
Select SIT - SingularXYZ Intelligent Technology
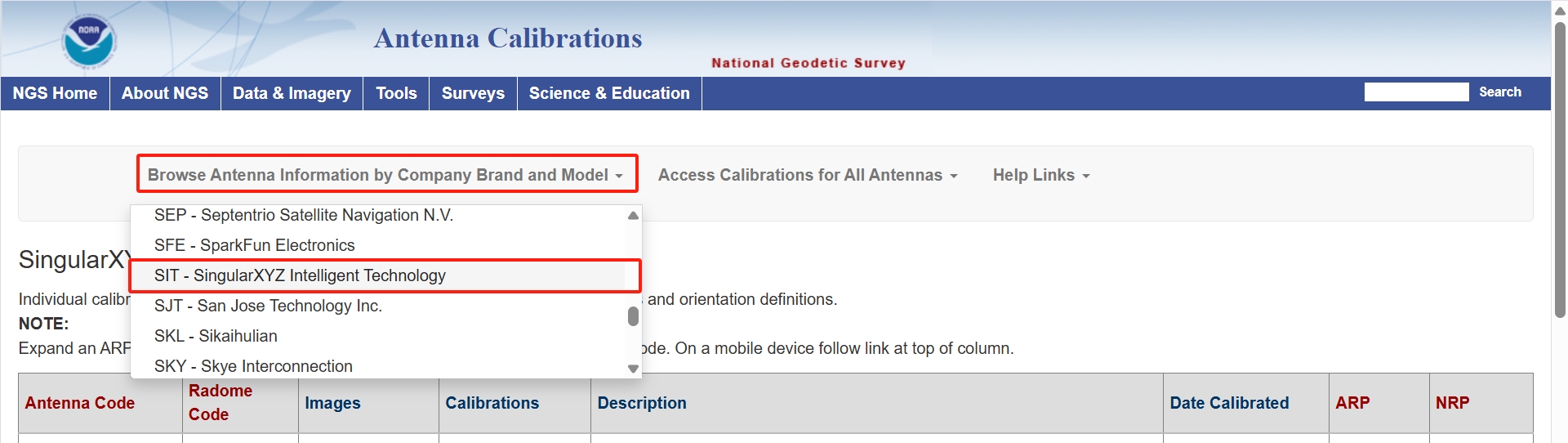tap(300, 275)
